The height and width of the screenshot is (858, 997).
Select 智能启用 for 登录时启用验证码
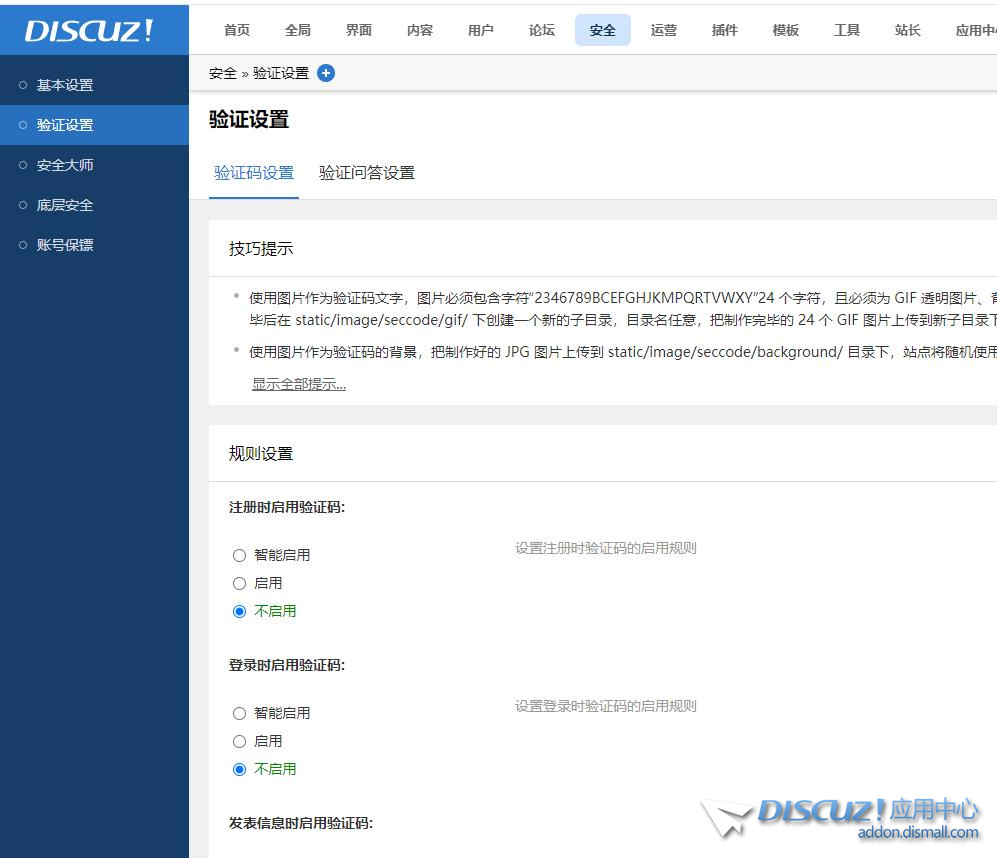click(240, 713)
